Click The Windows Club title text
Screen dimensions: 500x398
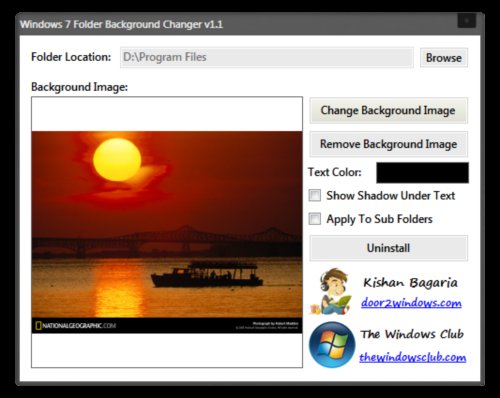click(412, 334)
